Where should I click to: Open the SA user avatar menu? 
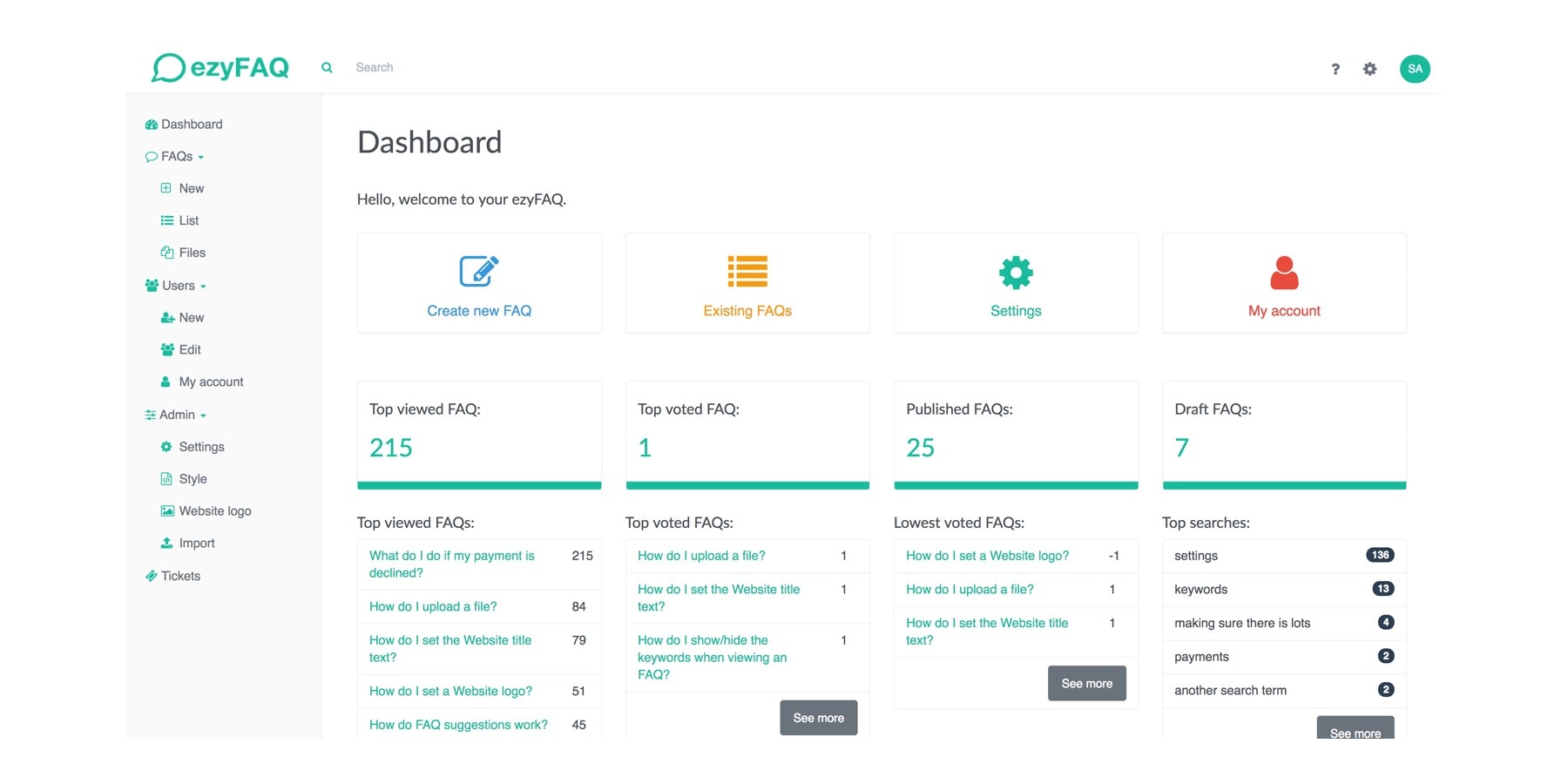pos(1415,69)
